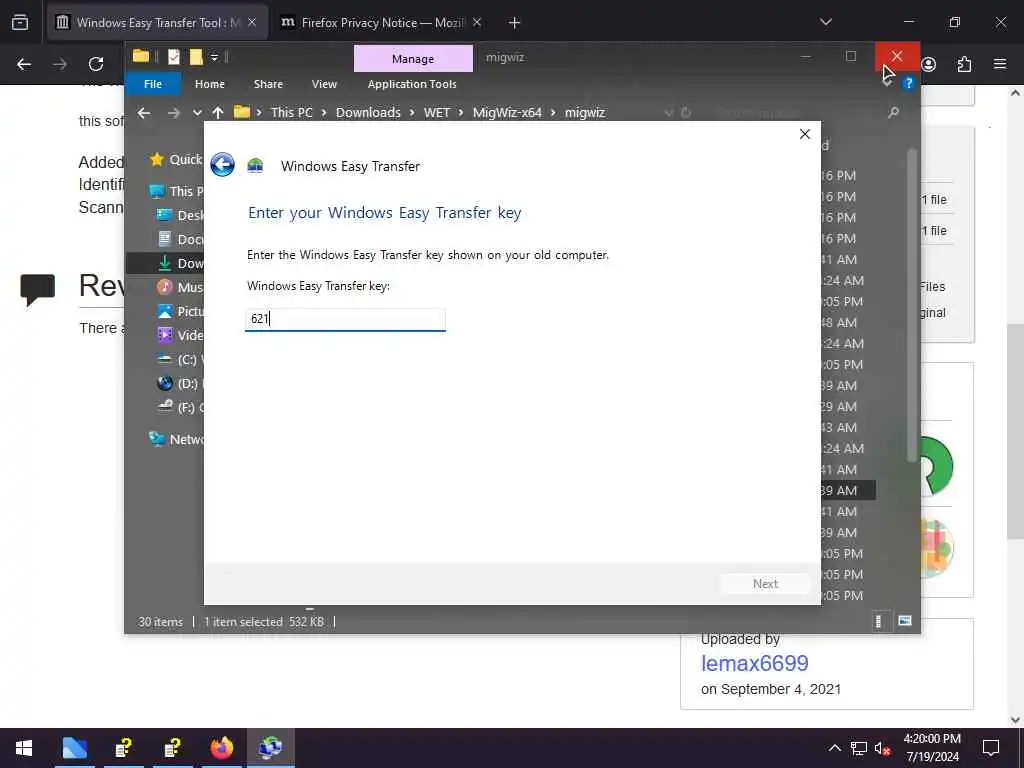Open Desktop in the navigation pane
Viewport: 1024px width, 768px height.
pyautogui.click(x=180, y=216)
